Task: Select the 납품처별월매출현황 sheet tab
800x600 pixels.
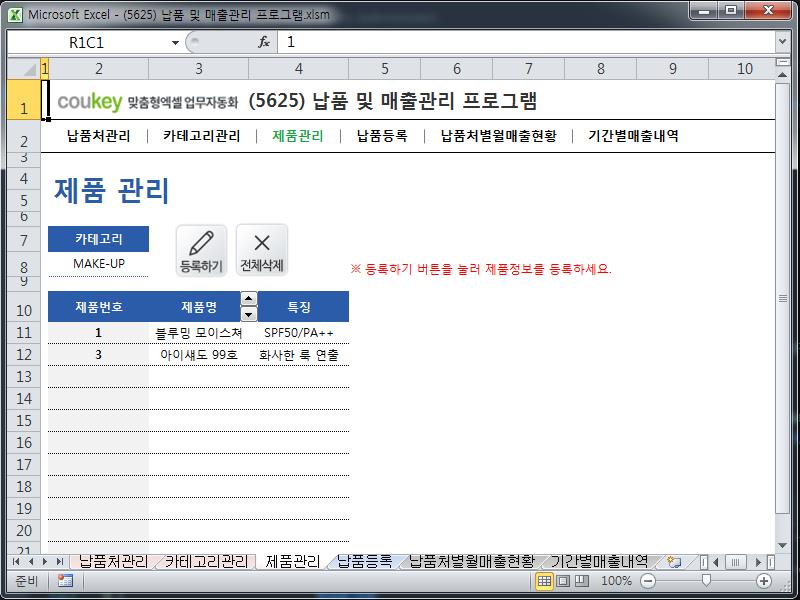Action: pos(472,562)
